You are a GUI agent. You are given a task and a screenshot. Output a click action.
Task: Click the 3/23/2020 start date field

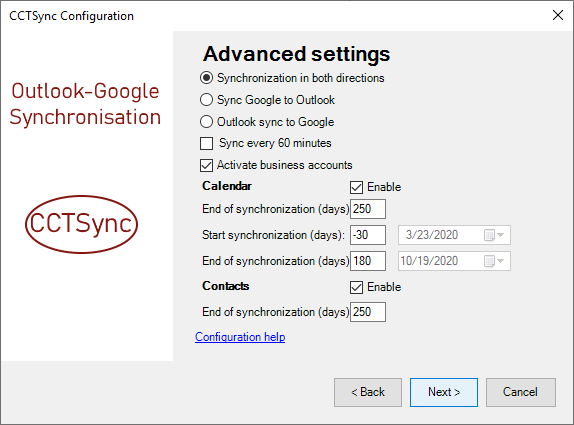pos(454,235)
